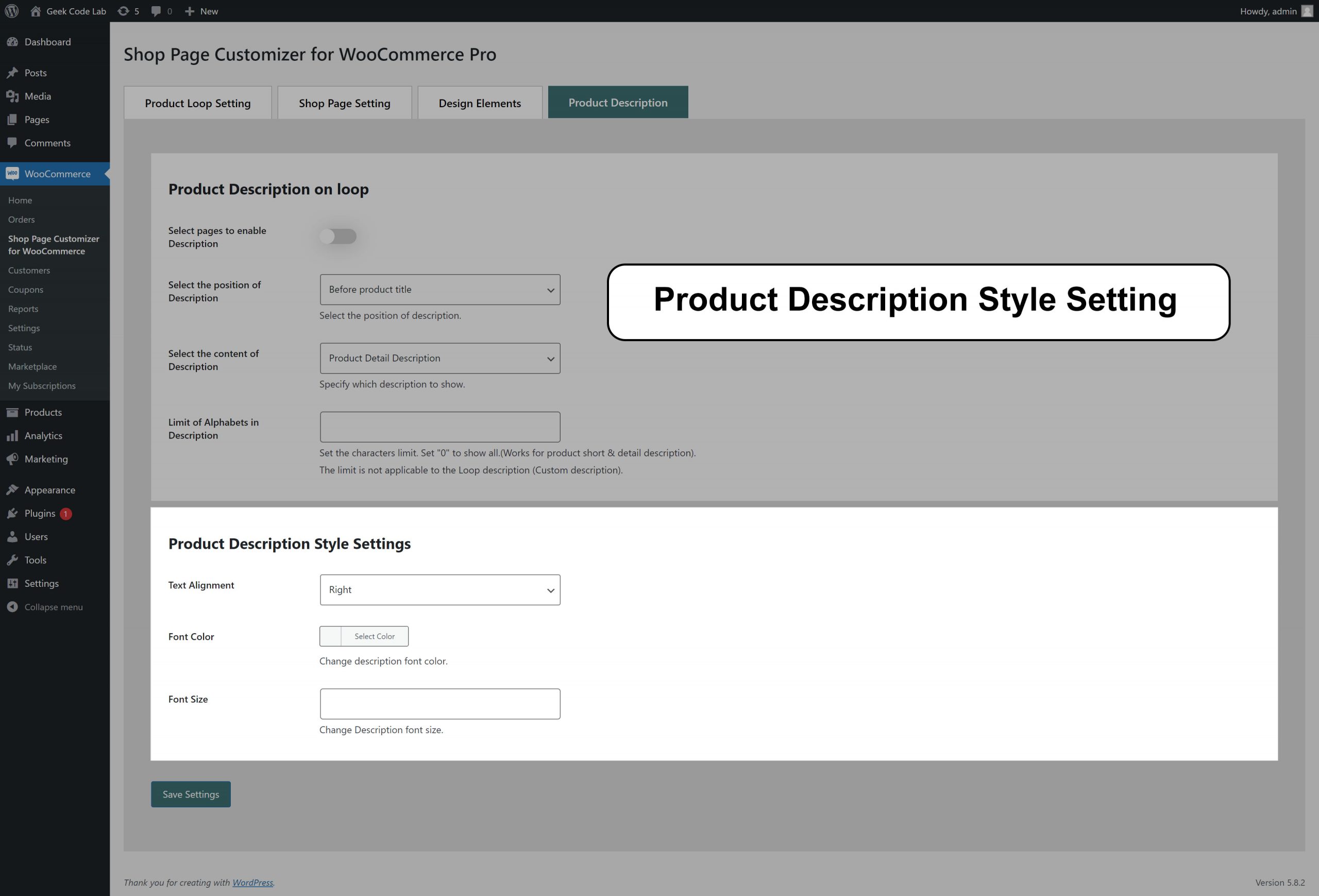Click the Posts pin icon
This screenshot has width=1319, height=896.
coord(12,73)
